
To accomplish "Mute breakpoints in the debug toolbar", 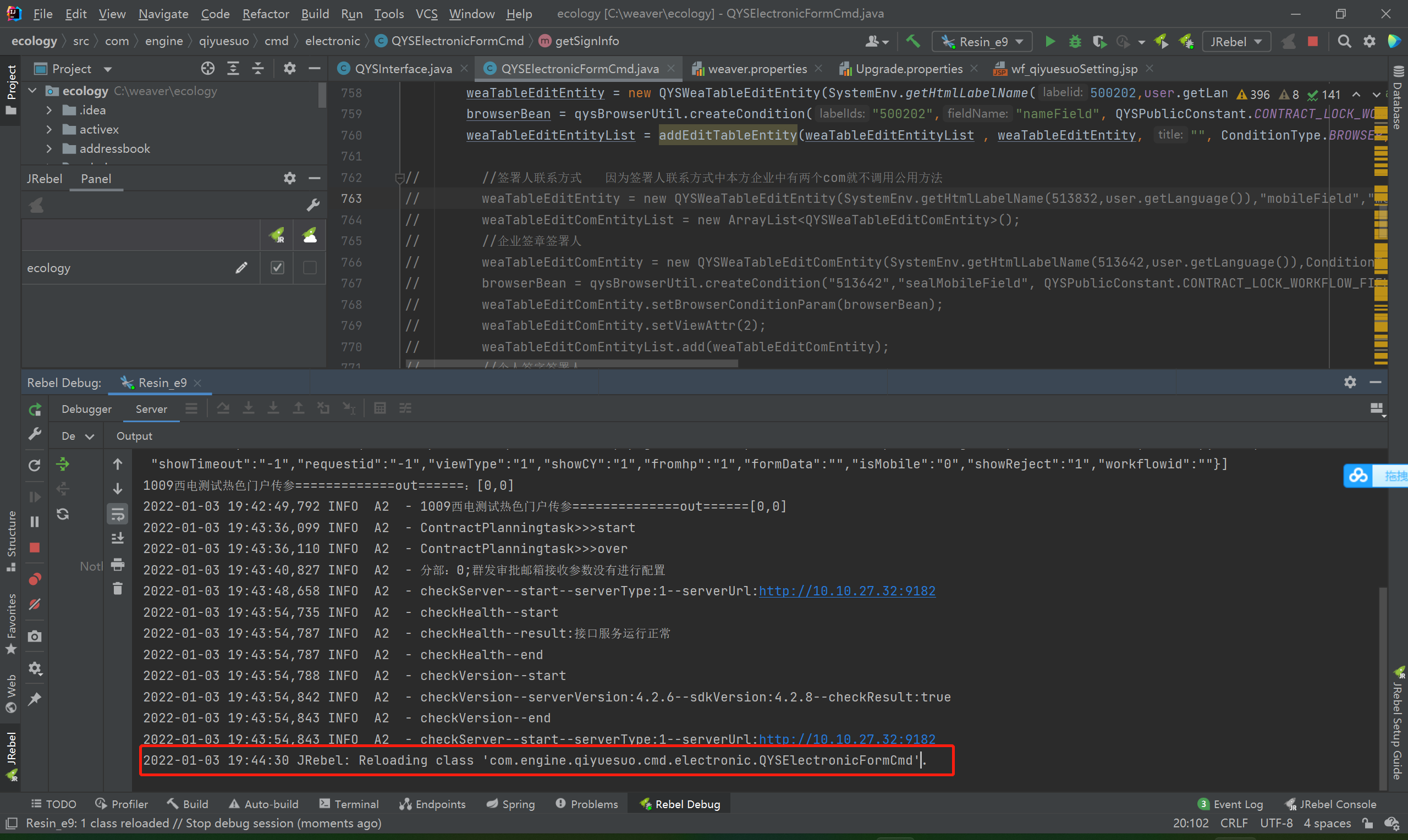I will point(35,605).
